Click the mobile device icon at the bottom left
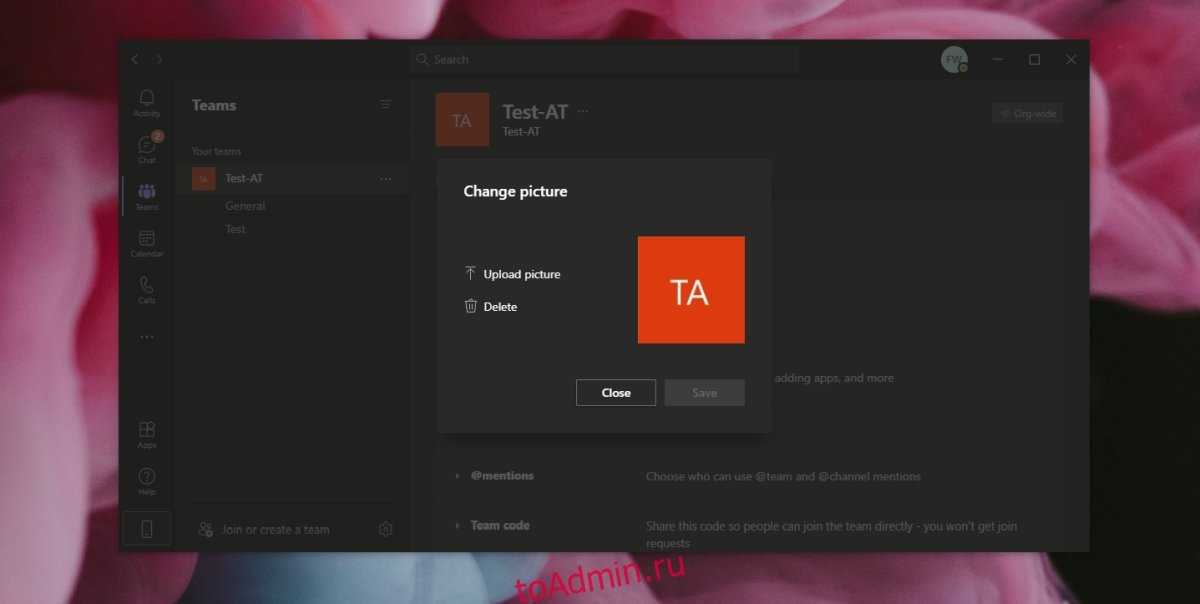The image size is (1200, 604). pyautogui.click(x=147, y=529)
